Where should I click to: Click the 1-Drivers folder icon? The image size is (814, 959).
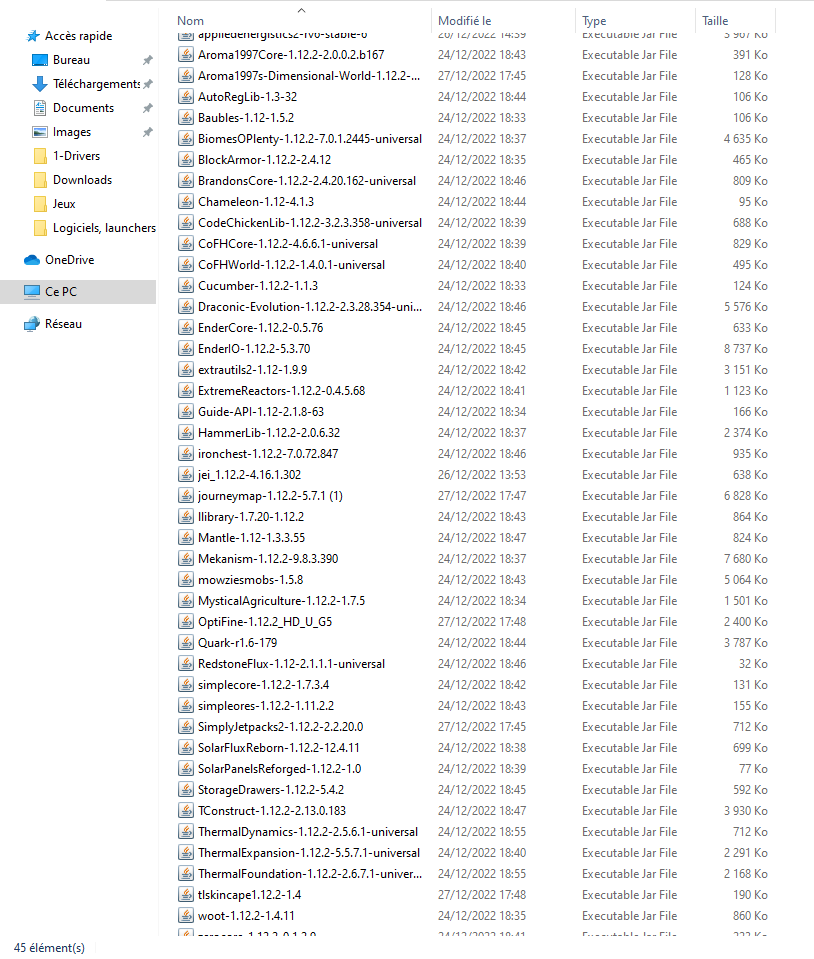[x=40, y=156]
